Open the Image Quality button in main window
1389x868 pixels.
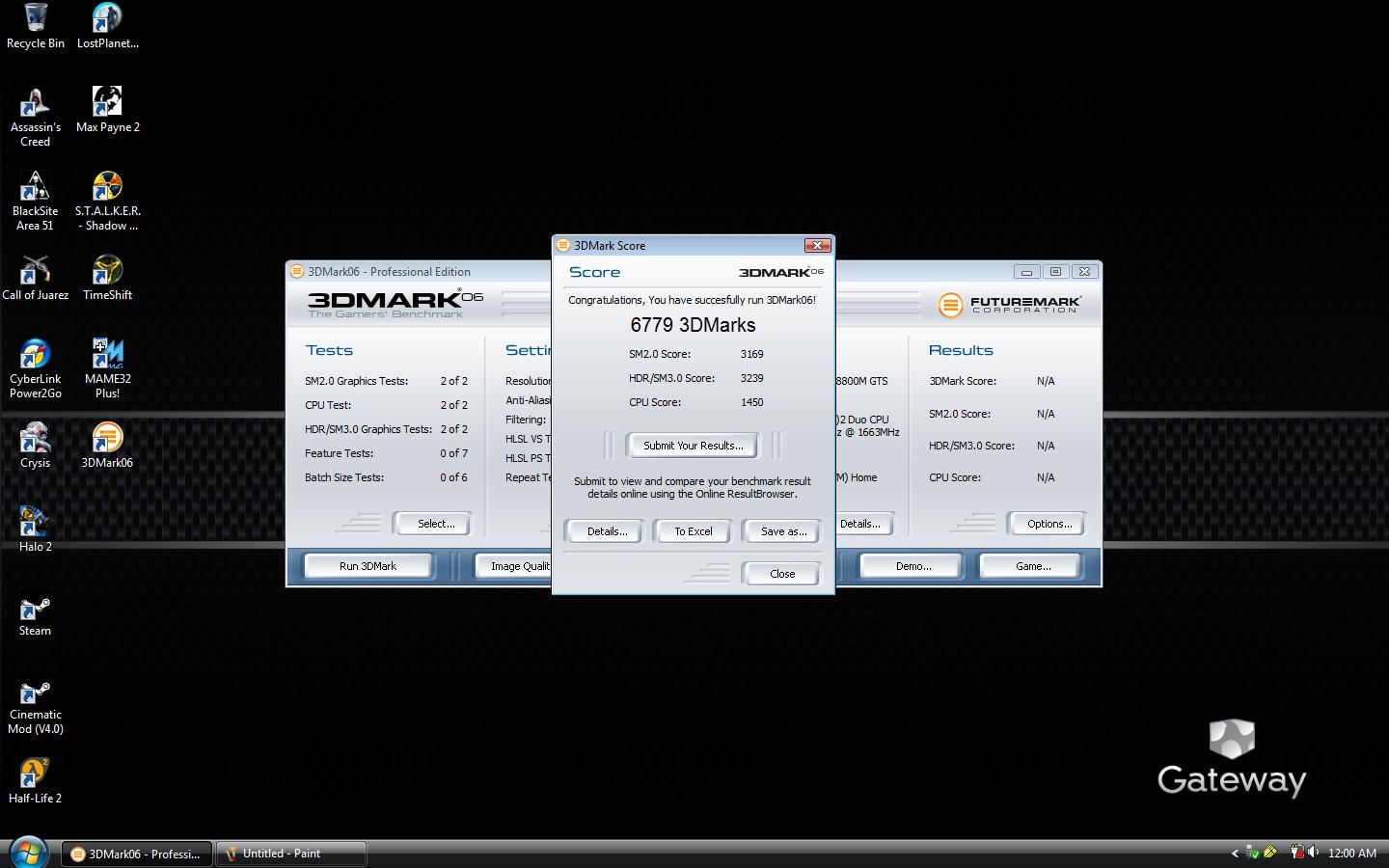[514, 566]
